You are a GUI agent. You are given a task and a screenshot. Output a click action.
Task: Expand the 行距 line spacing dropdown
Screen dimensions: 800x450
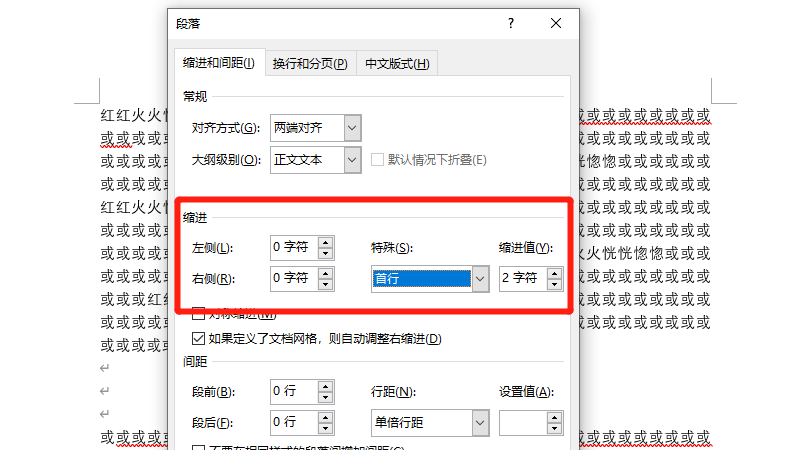click(x=480, y=423)
